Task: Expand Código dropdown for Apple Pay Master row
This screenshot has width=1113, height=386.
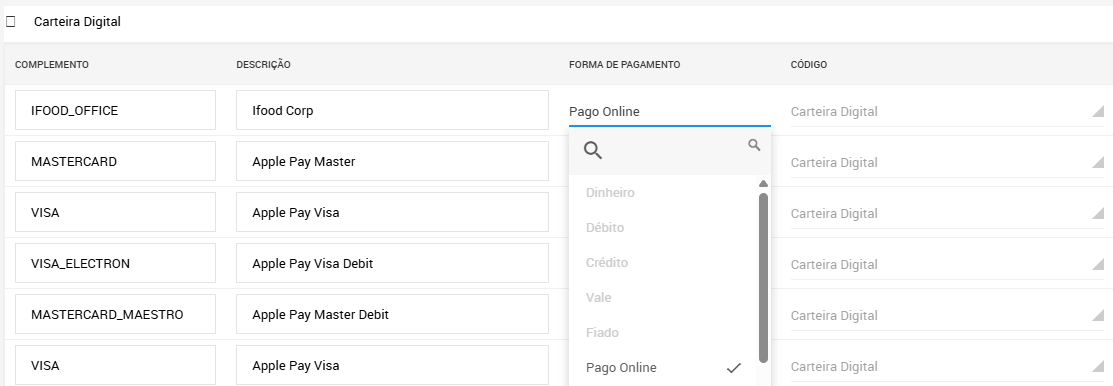Action: (x=948, y=162)
